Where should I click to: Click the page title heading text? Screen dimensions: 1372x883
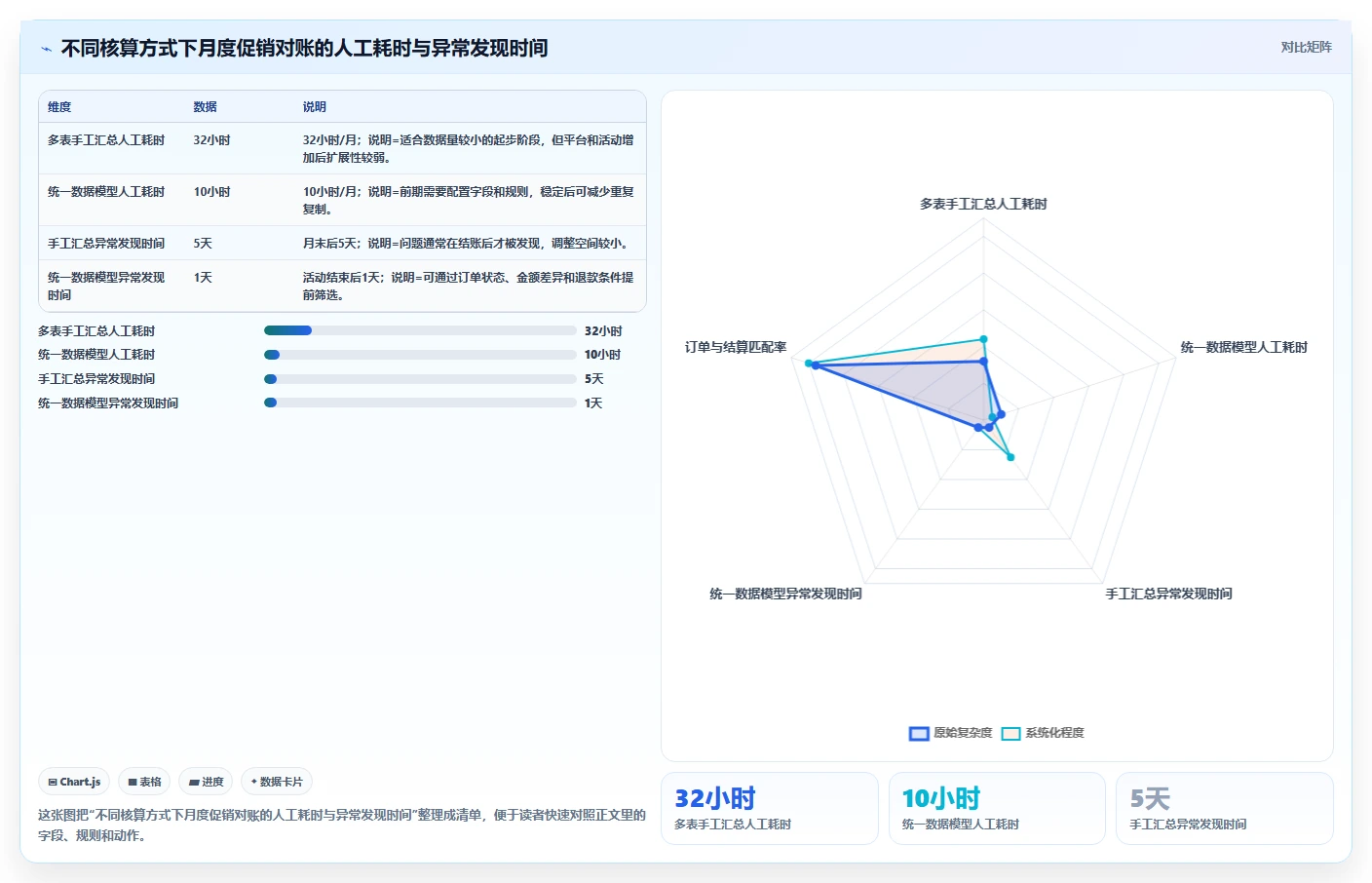click(x=304, y=48)
